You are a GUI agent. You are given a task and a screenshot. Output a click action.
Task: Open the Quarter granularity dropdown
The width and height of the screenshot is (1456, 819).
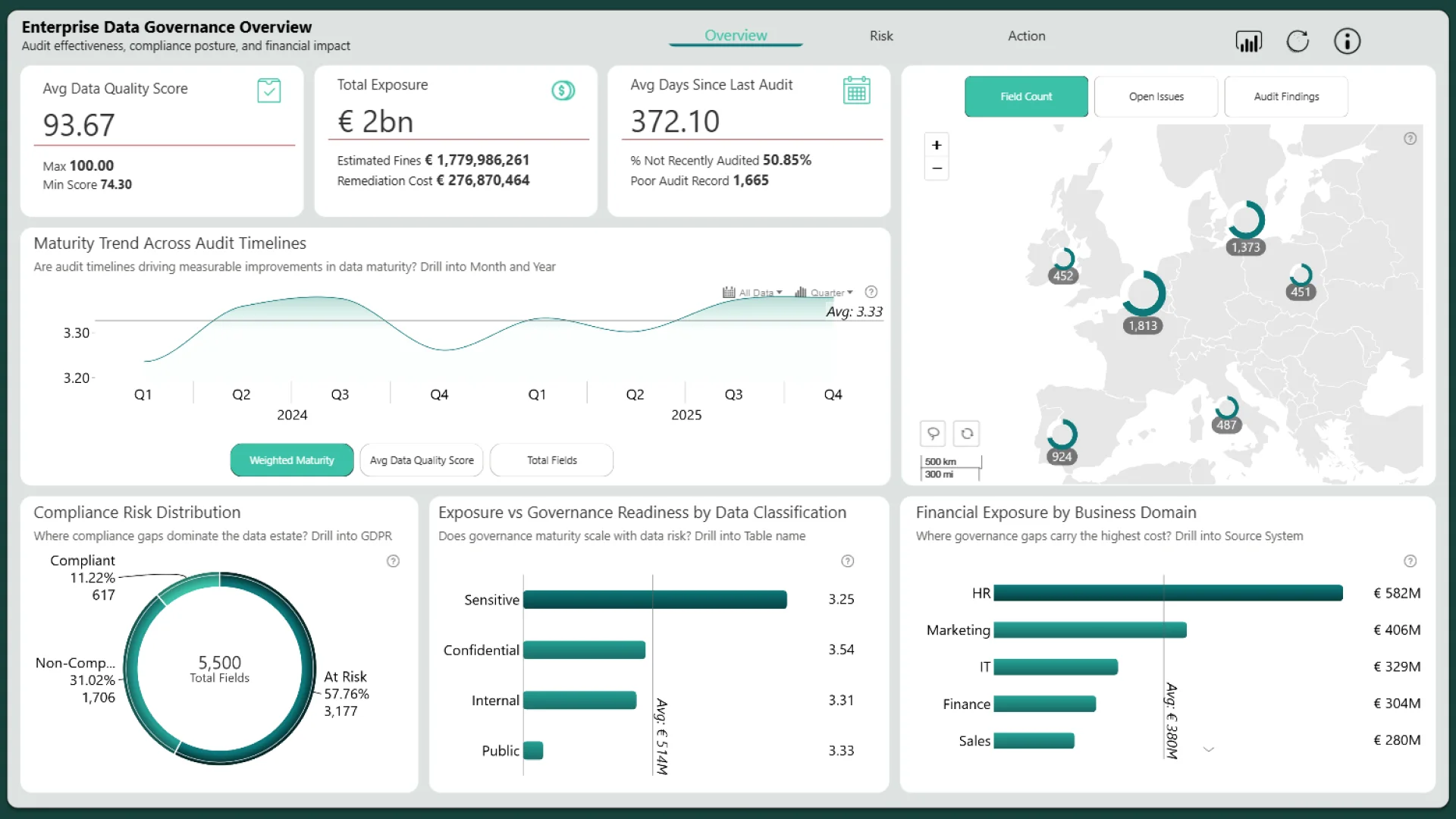tap(824, 293)
